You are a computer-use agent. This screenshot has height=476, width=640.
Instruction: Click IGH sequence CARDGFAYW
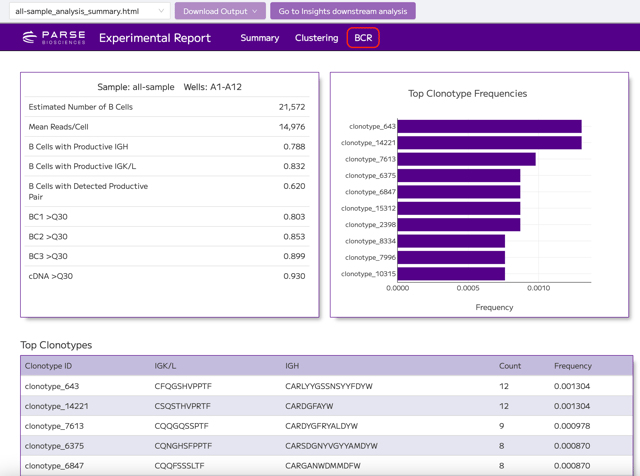(x=309, y=406)
